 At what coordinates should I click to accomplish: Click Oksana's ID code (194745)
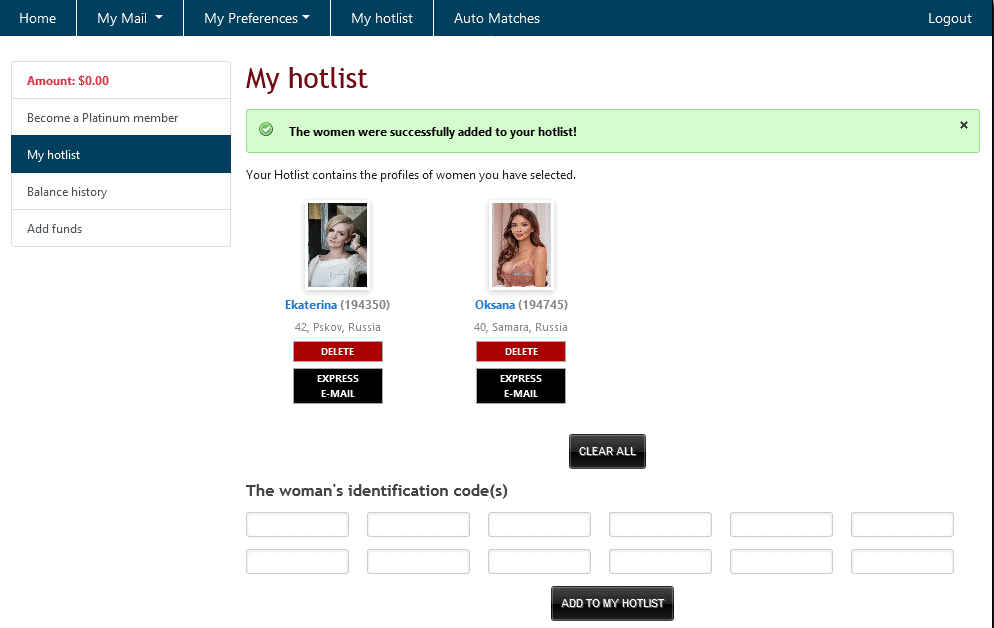[543, 305]
